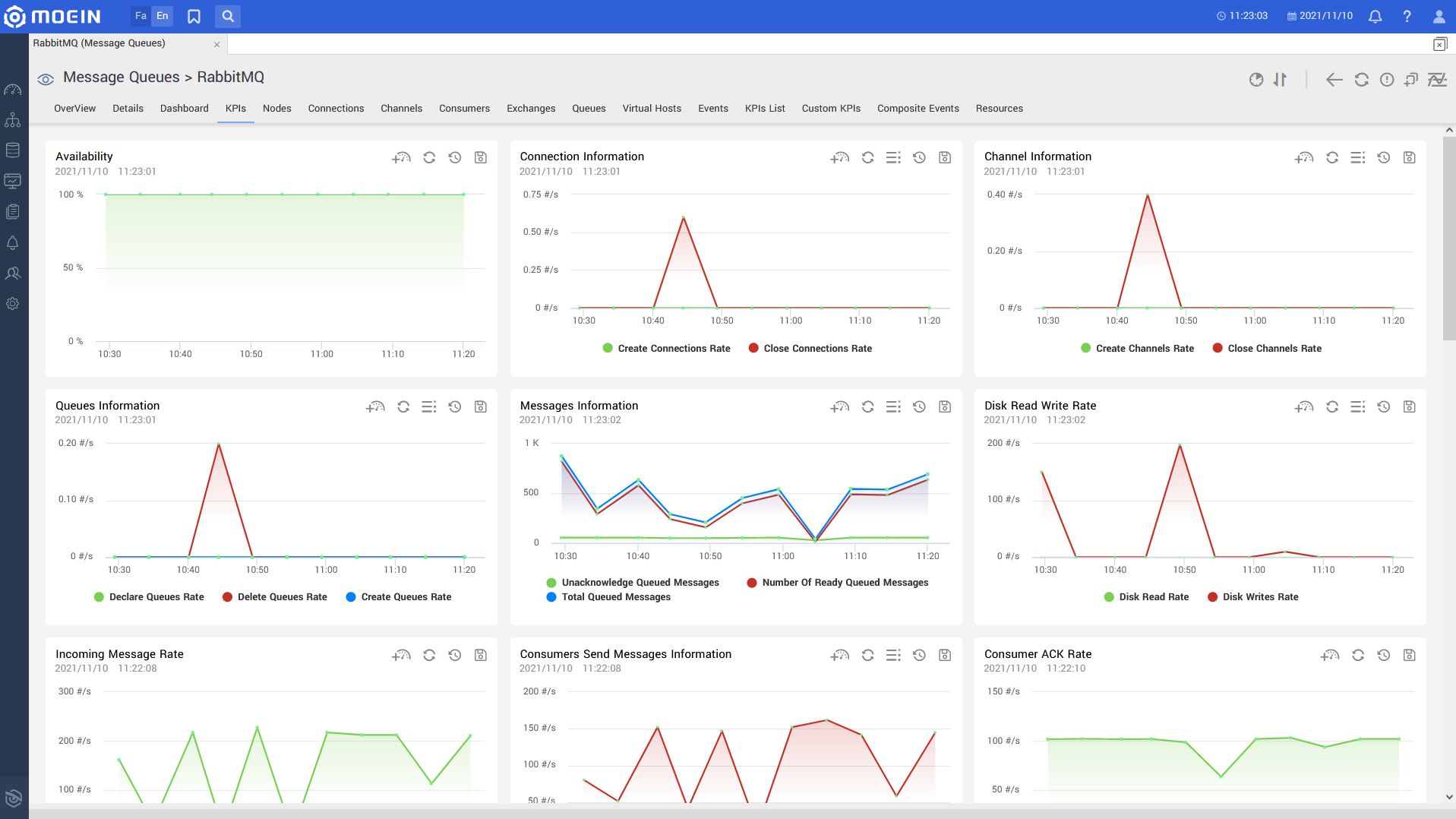Add gauge for Channel Information chart
The width and height of the screenshot is (1456, 819).
click(x=1304, y=157)
